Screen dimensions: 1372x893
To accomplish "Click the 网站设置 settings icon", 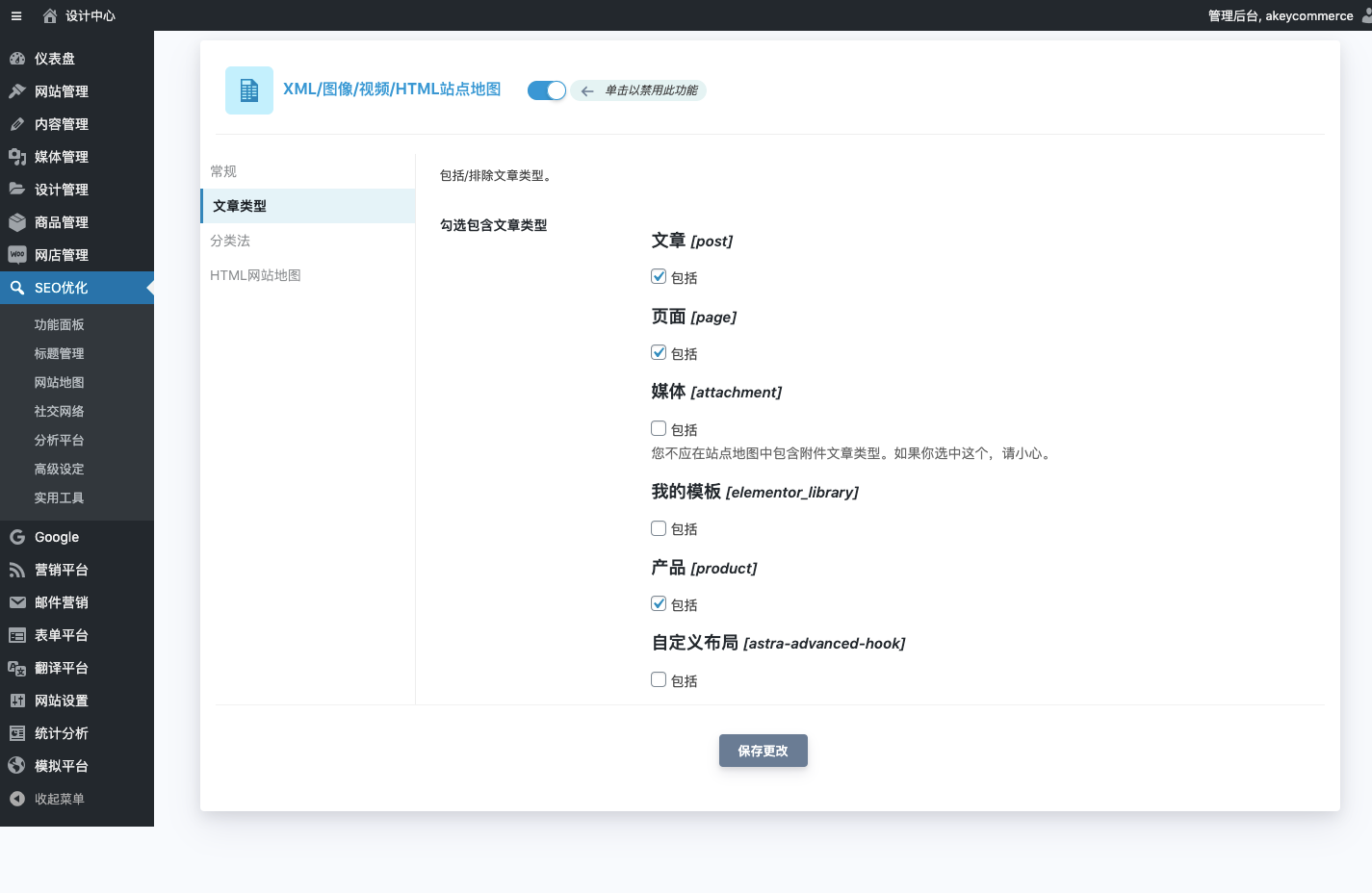I will [17, 701].
